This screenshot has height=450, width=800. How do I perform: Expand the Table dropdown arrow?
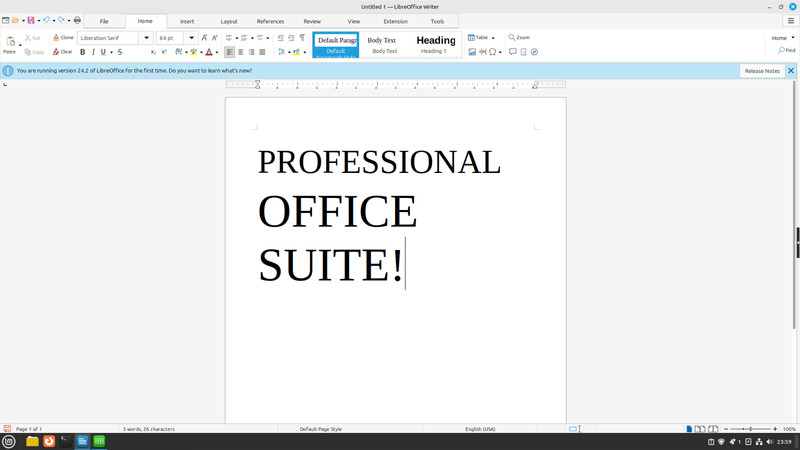(x=493, y=38)
